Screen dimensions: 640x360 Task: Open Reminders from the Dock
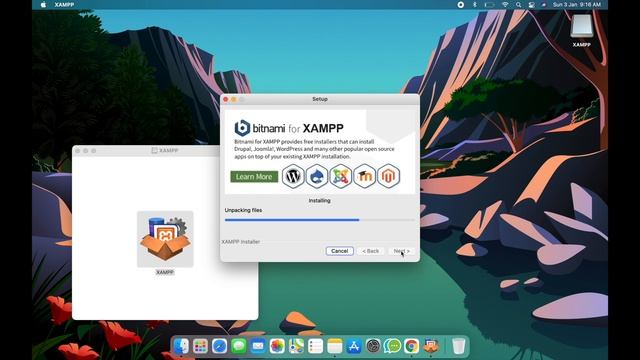316,346
